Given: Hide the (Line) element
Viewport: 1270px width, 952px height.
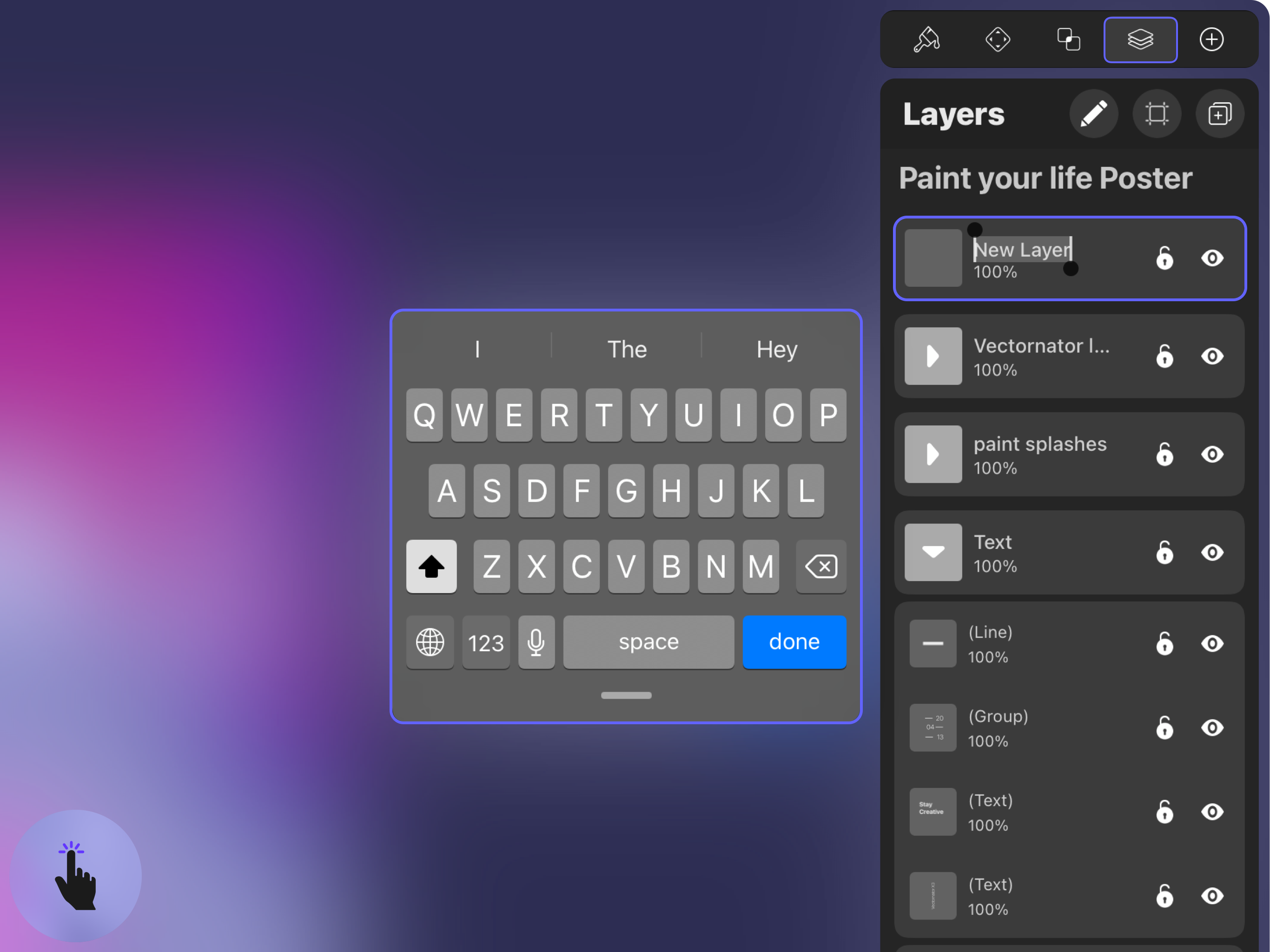Looking at the screenshot, I should coord(1212,644).
